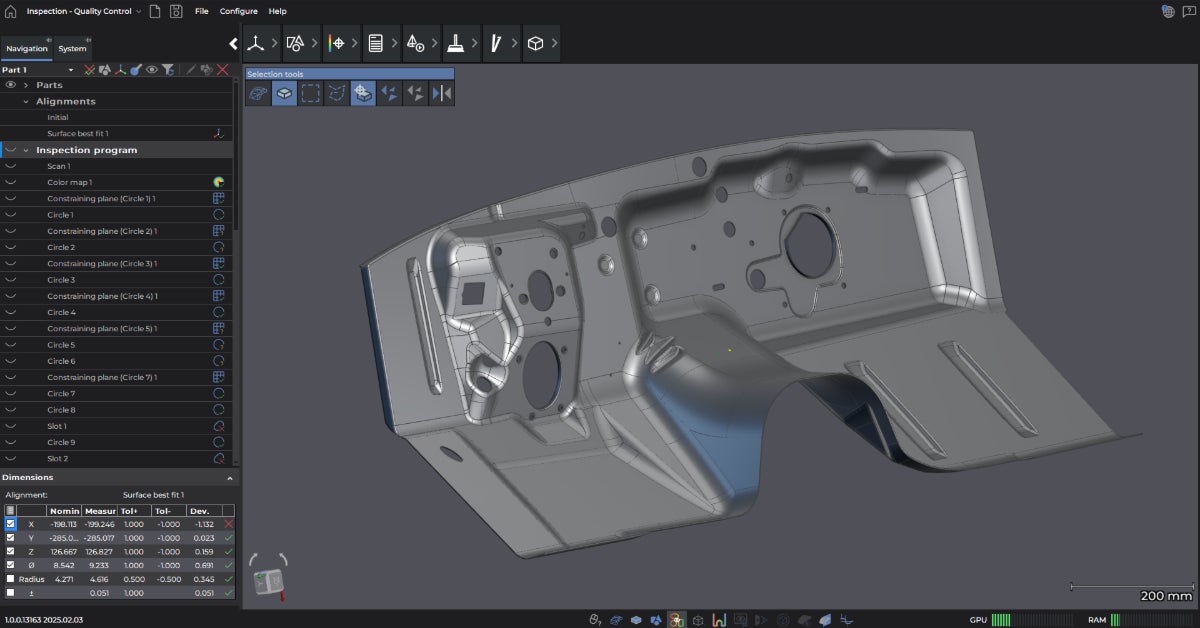Viewport: 1200px width, 628px height.
Task: Open the Report step in the workflow toolbar
Action: tap(376, 44)
